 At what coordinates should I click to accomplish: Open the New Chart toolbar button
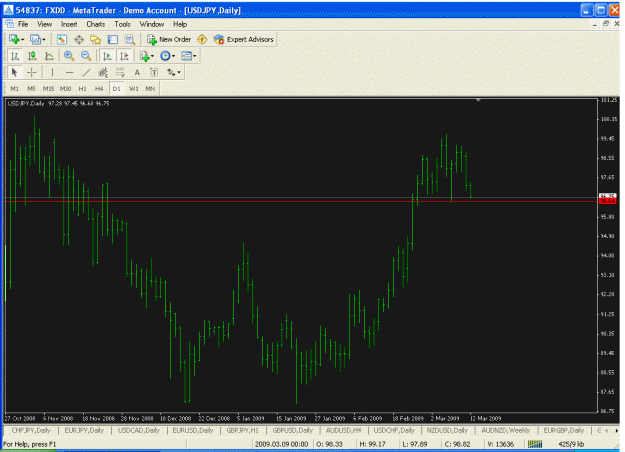(x=16, y=39)
